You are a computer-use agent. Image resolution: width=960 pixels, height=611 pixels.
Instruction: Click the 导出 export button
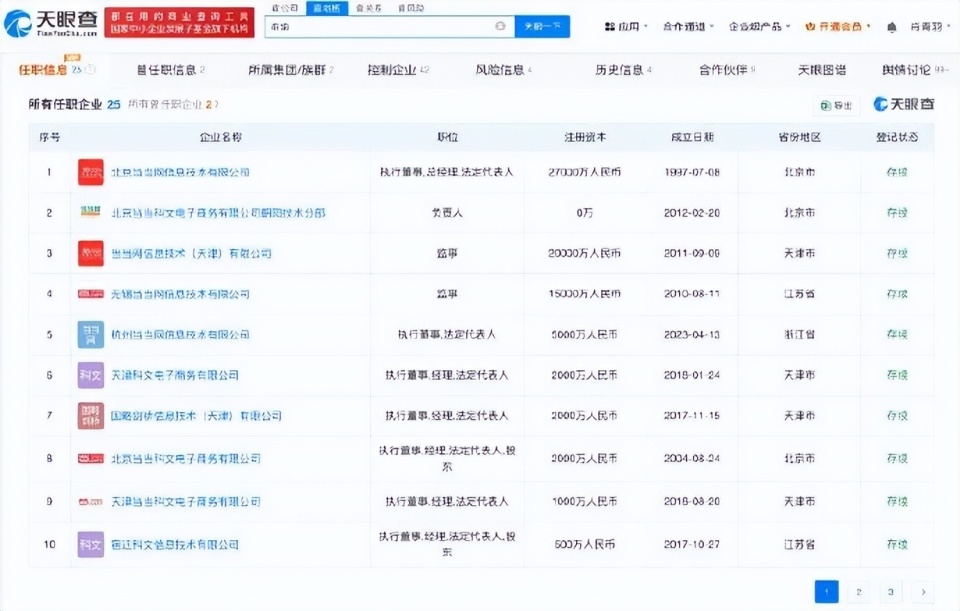point(836,105)
